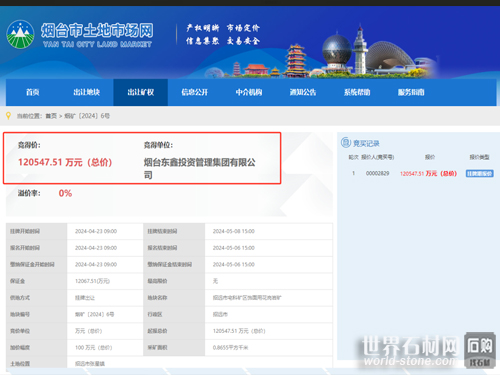500x375 pixels.
Task: Click the 烟台市土地市场网 site title
Action: [97, 31]
